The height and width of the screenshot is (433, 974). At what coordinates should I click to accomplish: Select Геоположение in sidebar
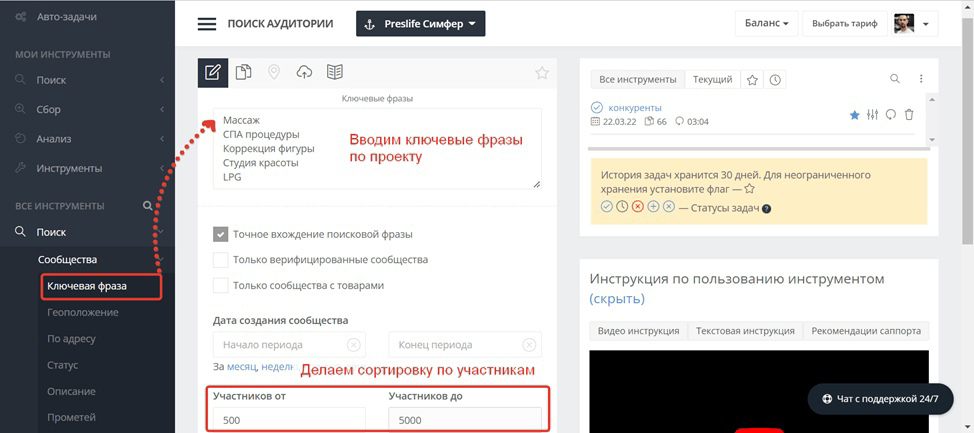coord(83,312)
